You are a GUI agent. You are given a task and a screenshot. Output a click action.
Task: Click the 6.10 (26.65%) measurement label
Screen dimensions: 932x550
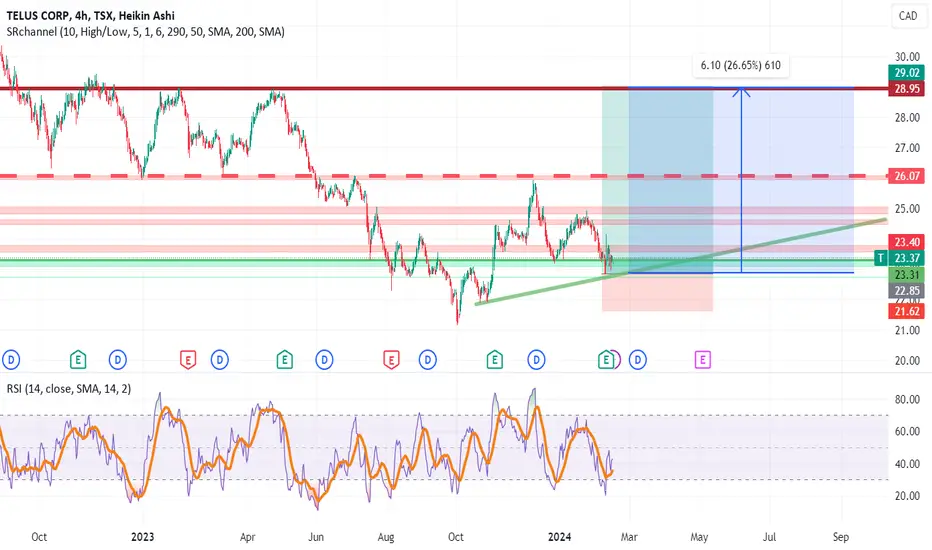[x=741, y=65]
